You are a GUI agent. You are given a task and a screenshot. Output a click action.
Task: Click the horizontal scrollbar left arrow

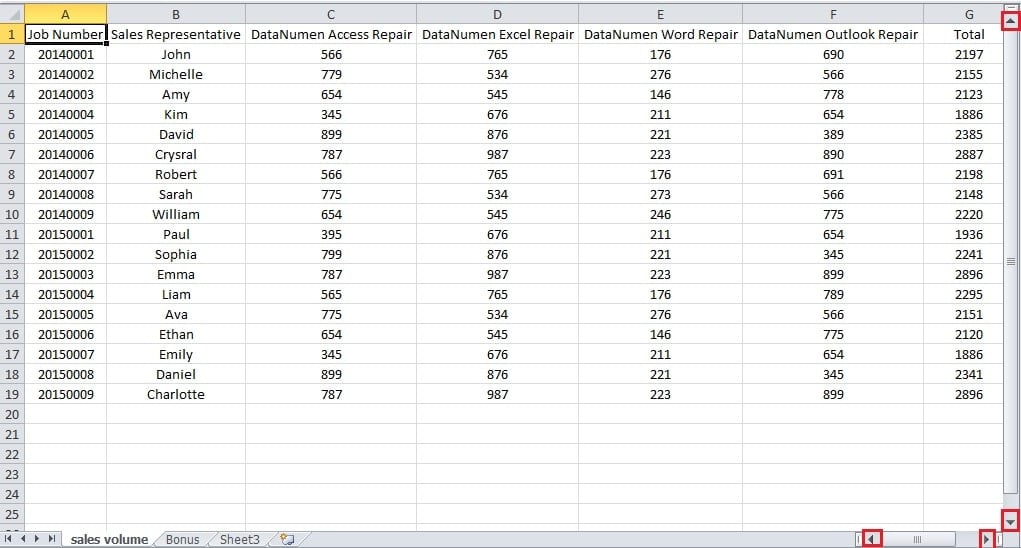click(x=871, y=539)
